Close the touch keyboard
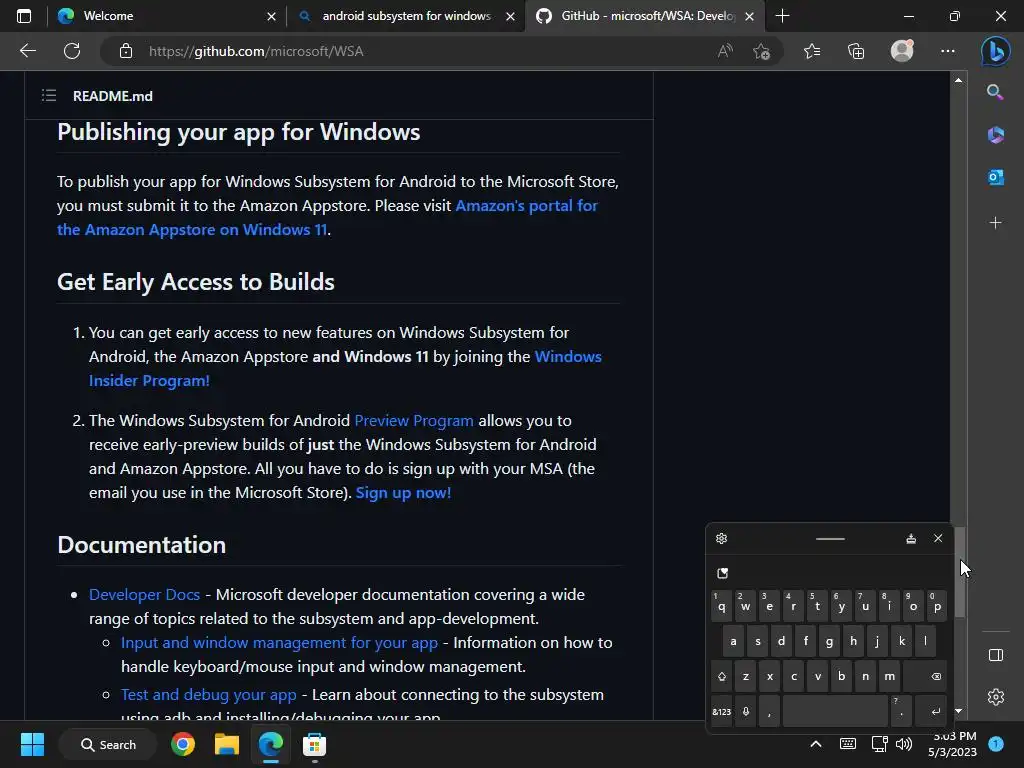 [938, 538]
